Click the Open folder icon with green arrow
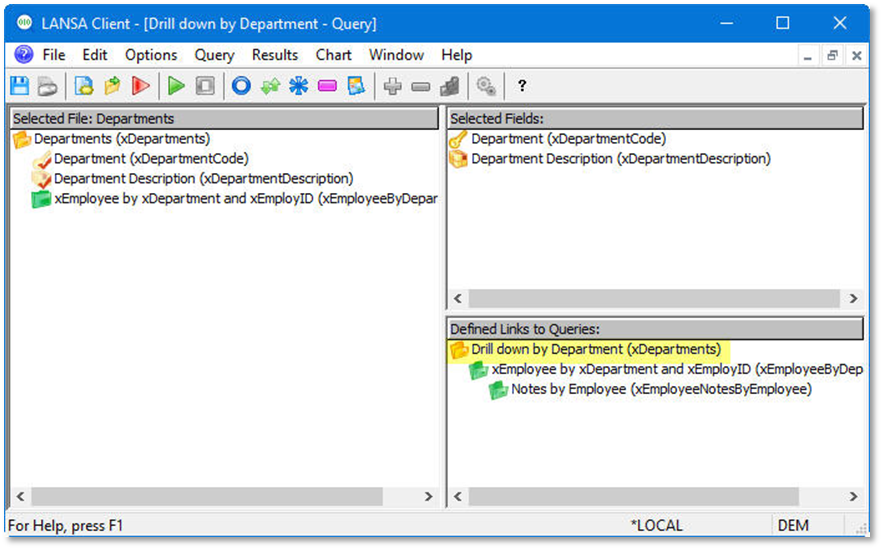The height and width of the screenshot is (549, 882). click(112, 86)
